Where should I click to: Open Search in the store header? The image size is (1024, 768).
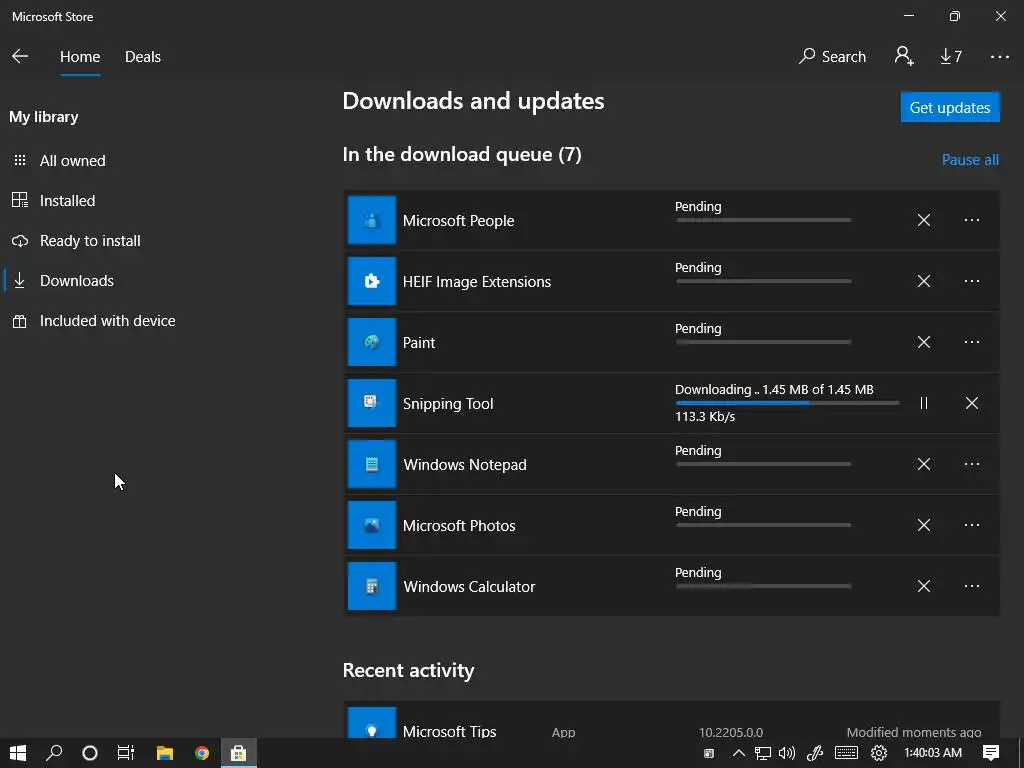click(x=832, y=57)
